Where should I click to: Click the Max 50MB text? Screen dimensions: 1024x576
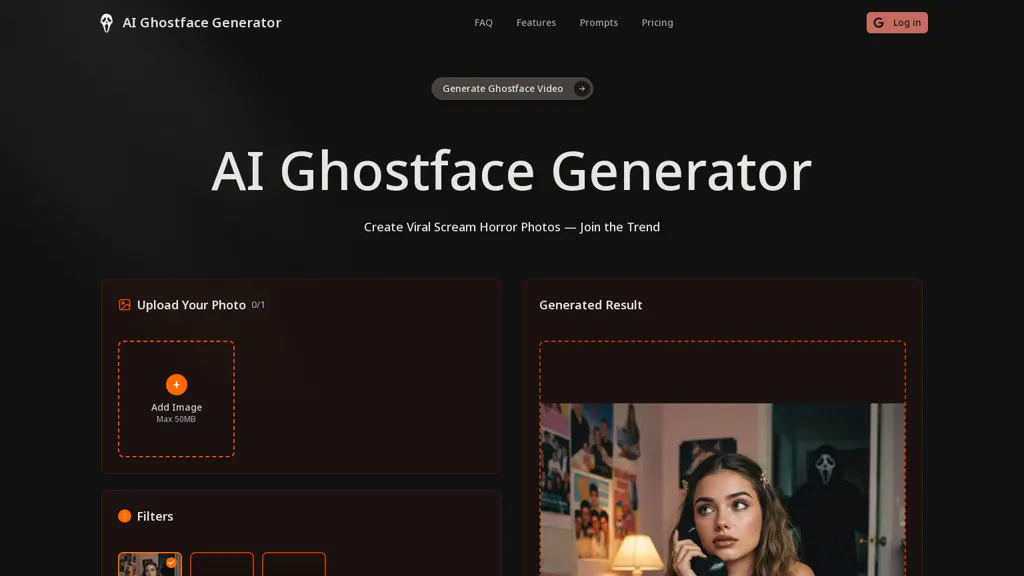176,419
